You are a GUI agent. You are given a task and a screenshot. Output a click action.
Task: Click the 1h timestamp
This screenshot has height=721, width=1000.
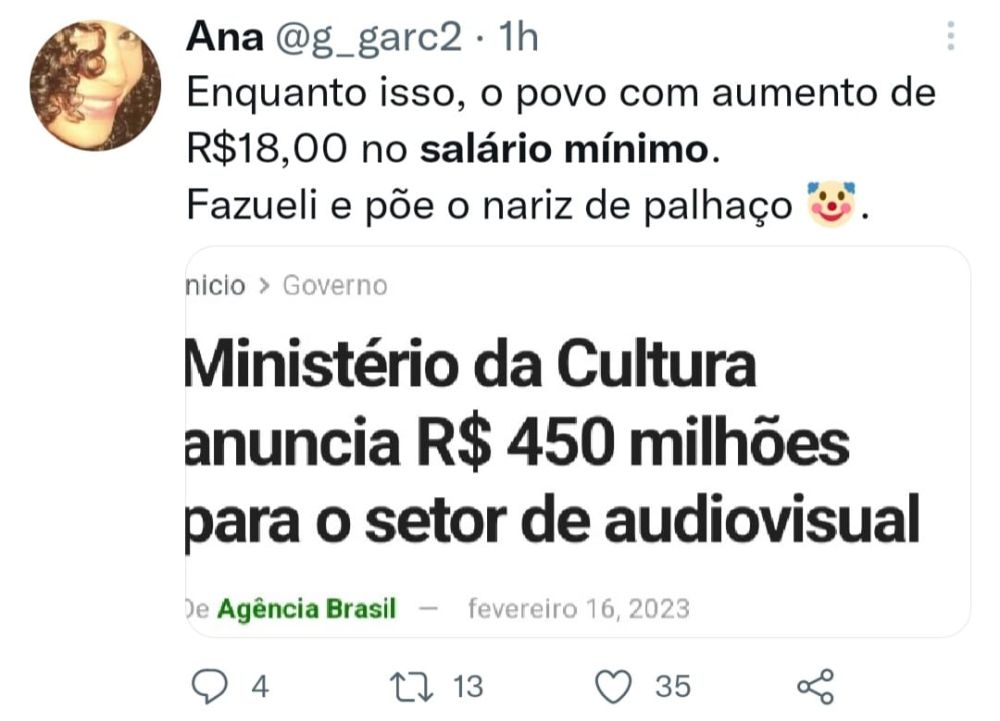pos(518,37)
